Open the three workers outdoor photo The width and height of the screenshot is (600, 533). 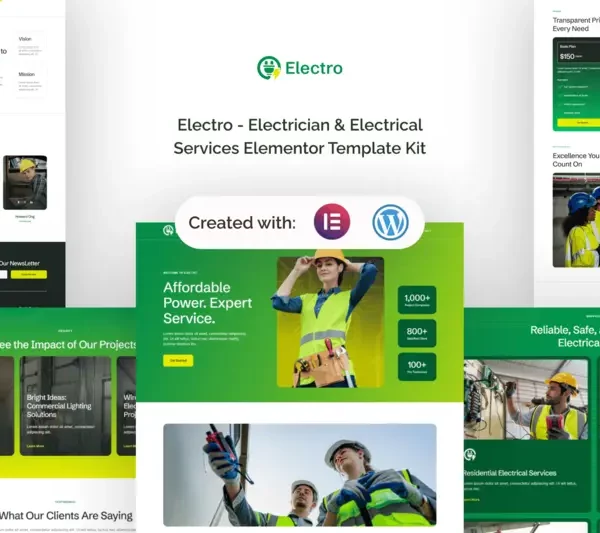pos(300,475)
